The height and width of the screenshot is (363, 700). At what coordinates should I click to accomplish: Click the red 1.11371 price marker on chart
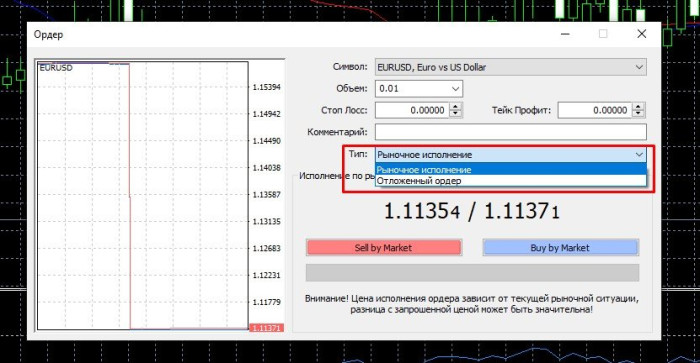pos(267,328)
